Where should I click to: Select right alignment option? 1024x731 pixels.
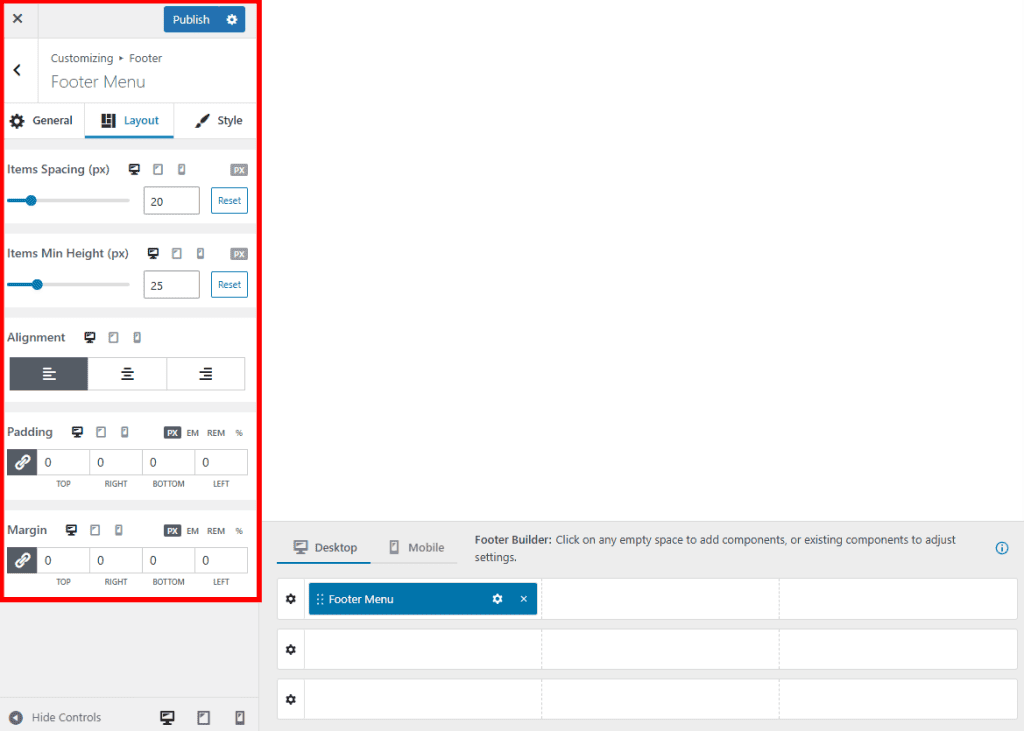(x=206, y=373)
